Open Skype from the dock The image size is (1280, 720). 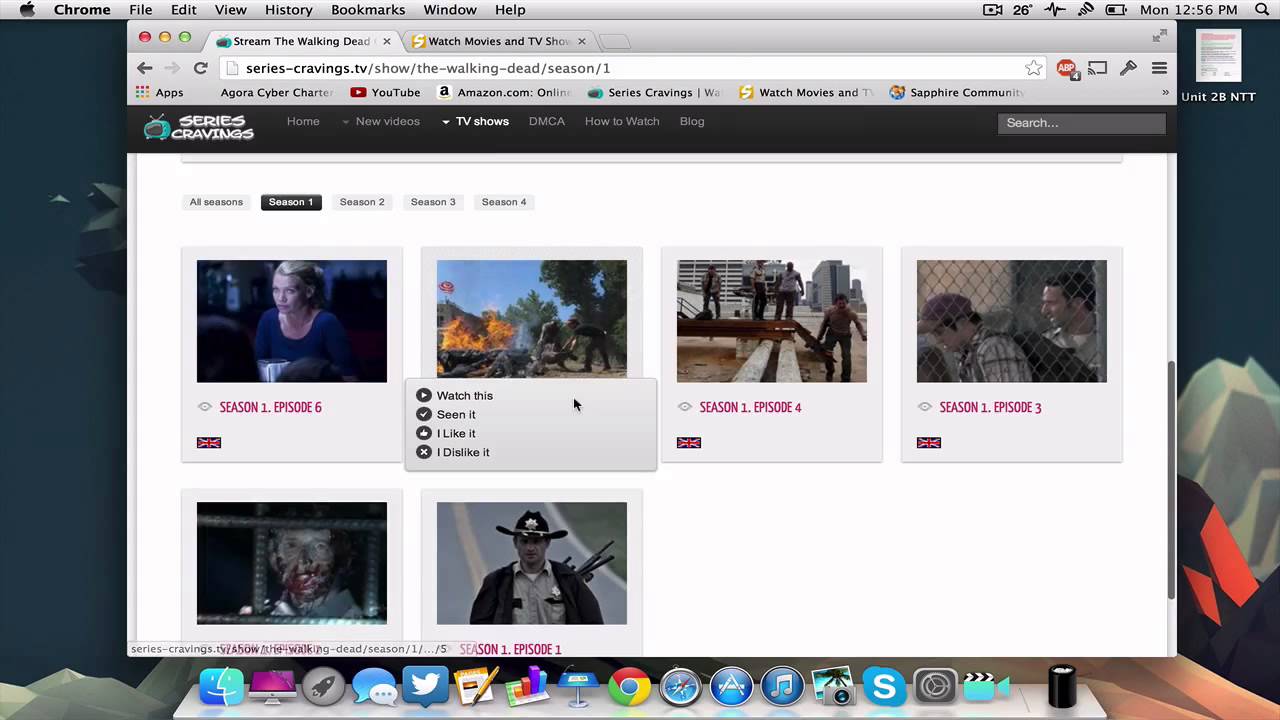885,687
